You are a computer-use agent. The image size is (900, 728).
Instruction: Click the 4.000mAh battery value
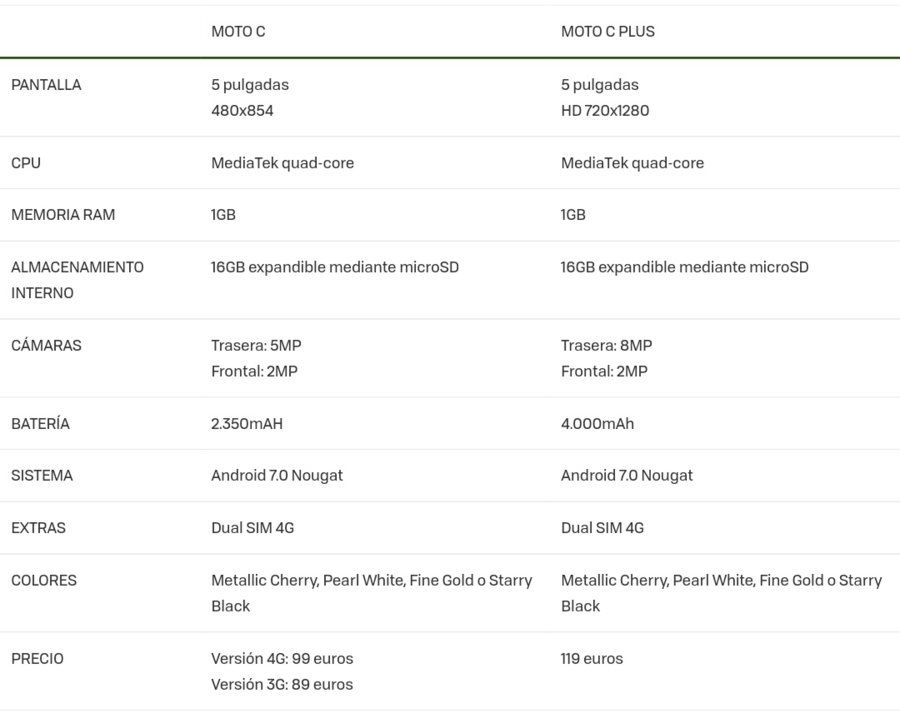(x=598, y=424)
